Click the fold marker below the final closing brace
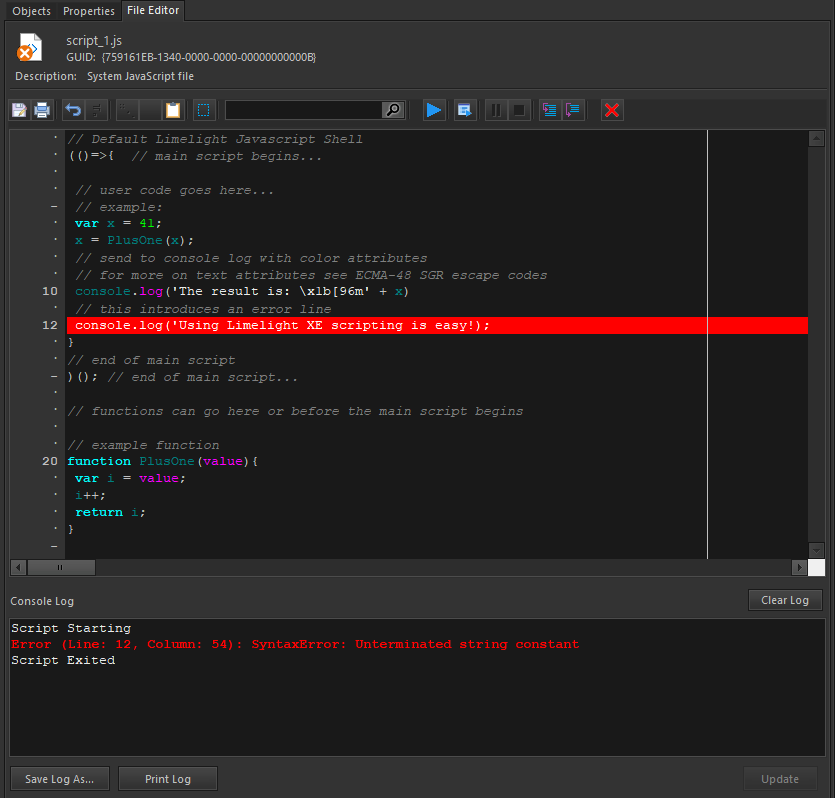This screenshot has width=835, height=798. point(54,546)
